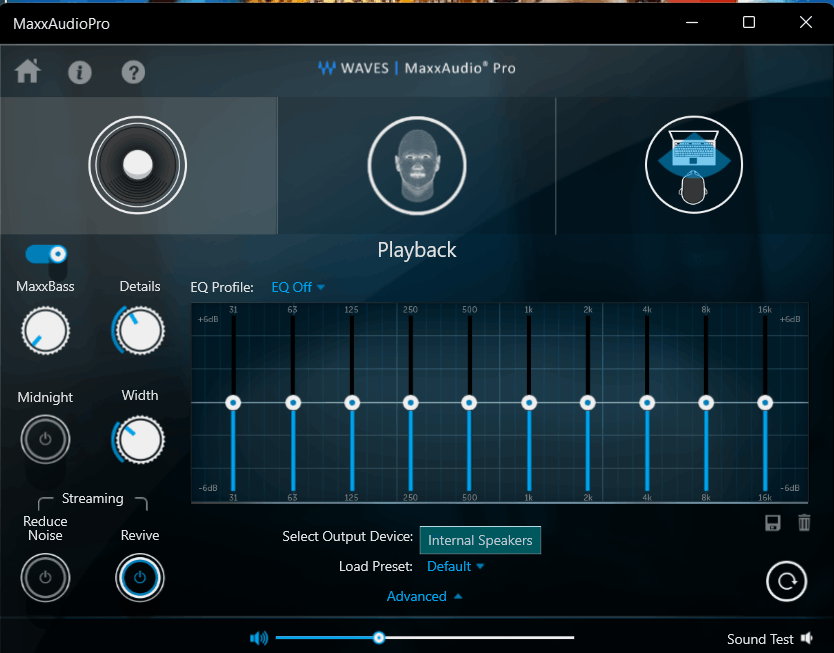Image resolution: width=834 pixels, height=653 pixels.
Task: Go to the Home icon
Action: tap(28, 71)
